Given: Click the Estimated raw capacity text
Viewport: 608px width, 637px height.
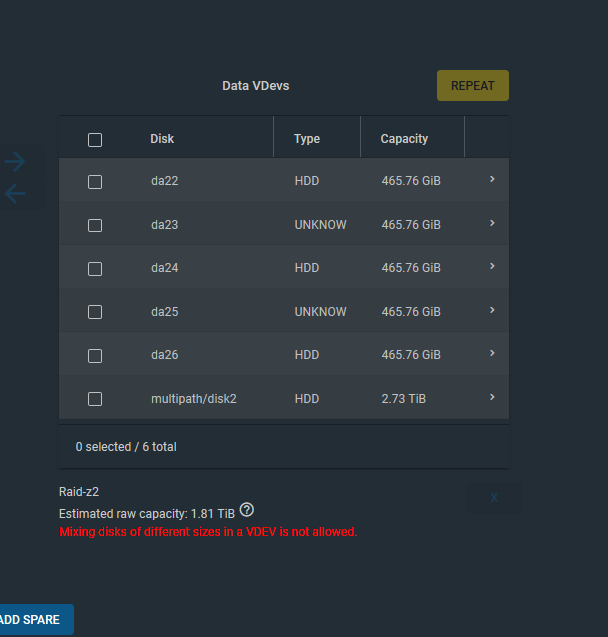Looking at the screenshot, I should tap(147, 514).
